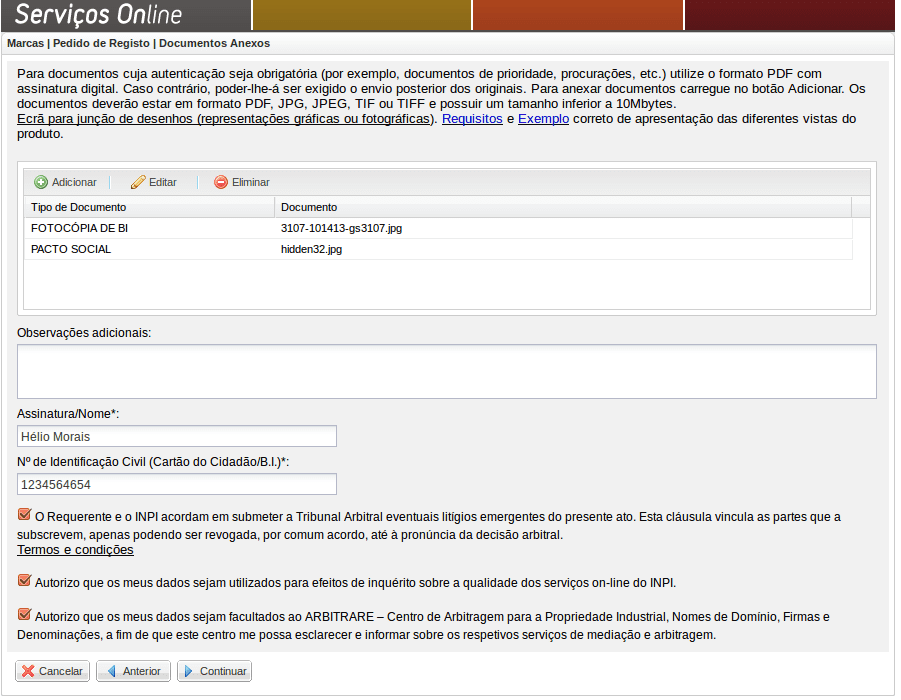Image resolution: width=901 pixels, height=700 pixels.
Task: Enable the Tribunal Arbitral agreement checkbox
Action: coord(22,516)
